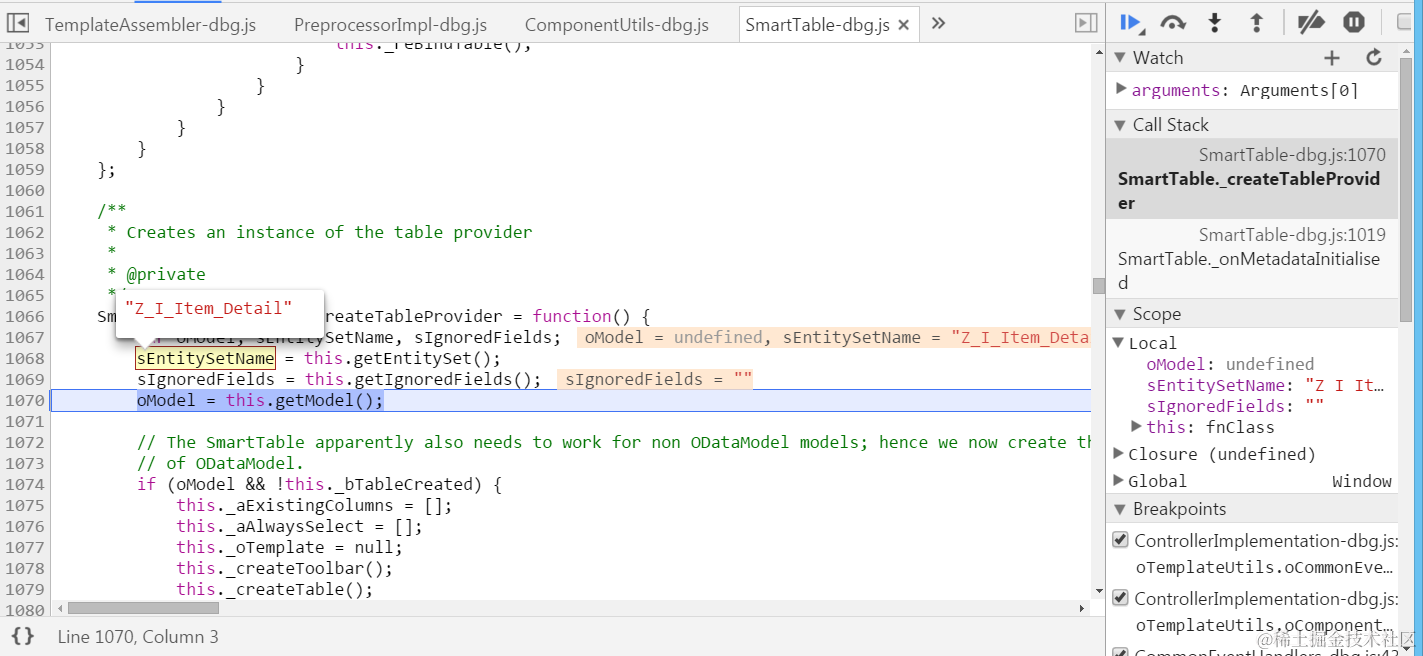
Task: Open SmartTable-dbg.js:1070 location link
Action: [x=1292, y=155]
